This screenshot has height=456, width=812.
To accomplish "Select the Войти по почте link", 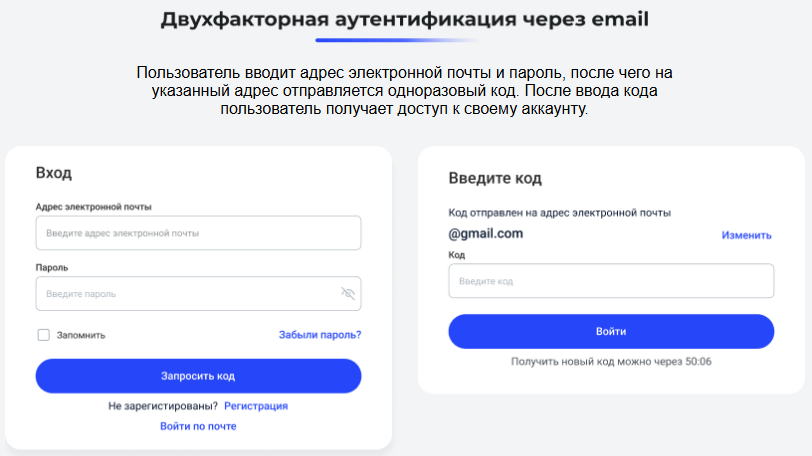I will pyautogui.click(x=198, y=426).
